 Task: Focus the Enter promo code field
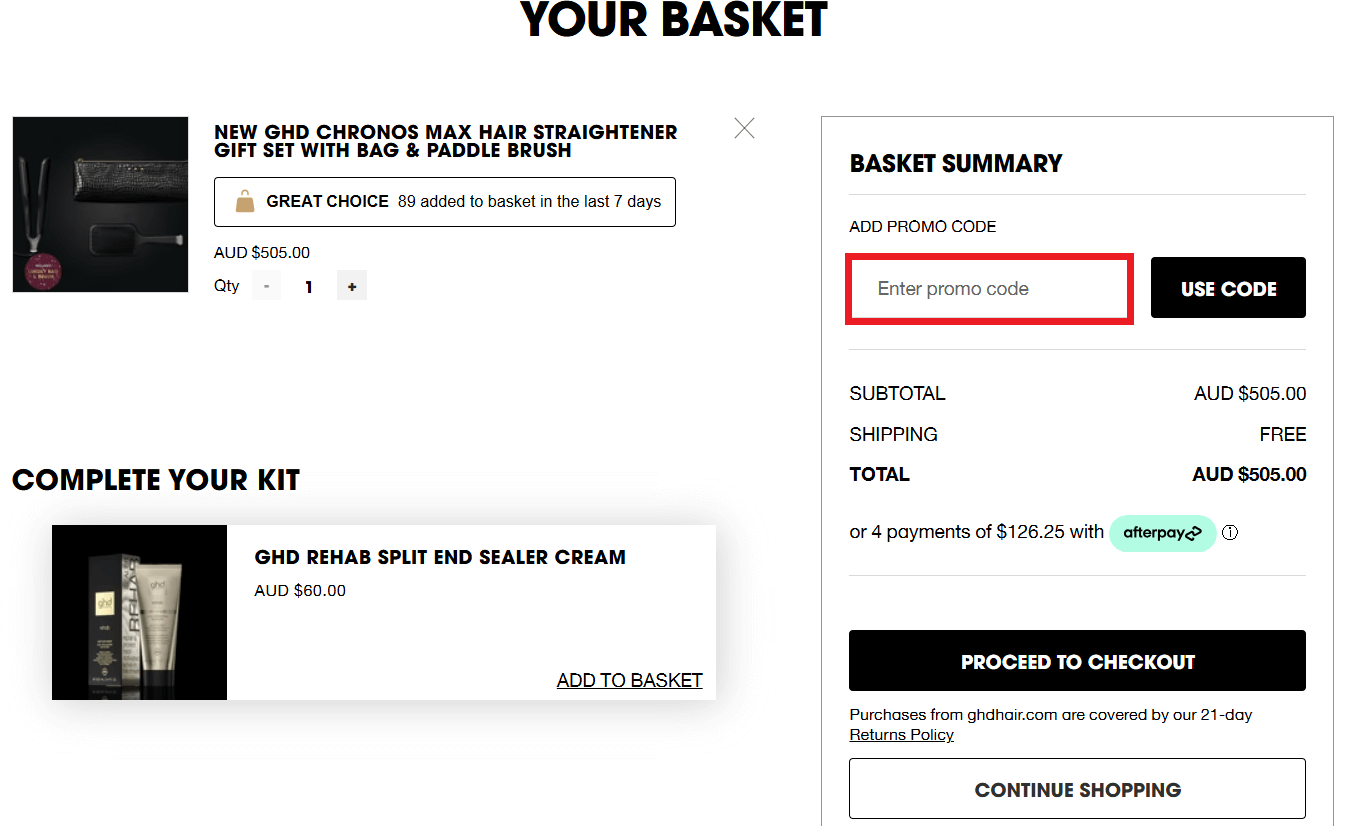click(989, 289)
